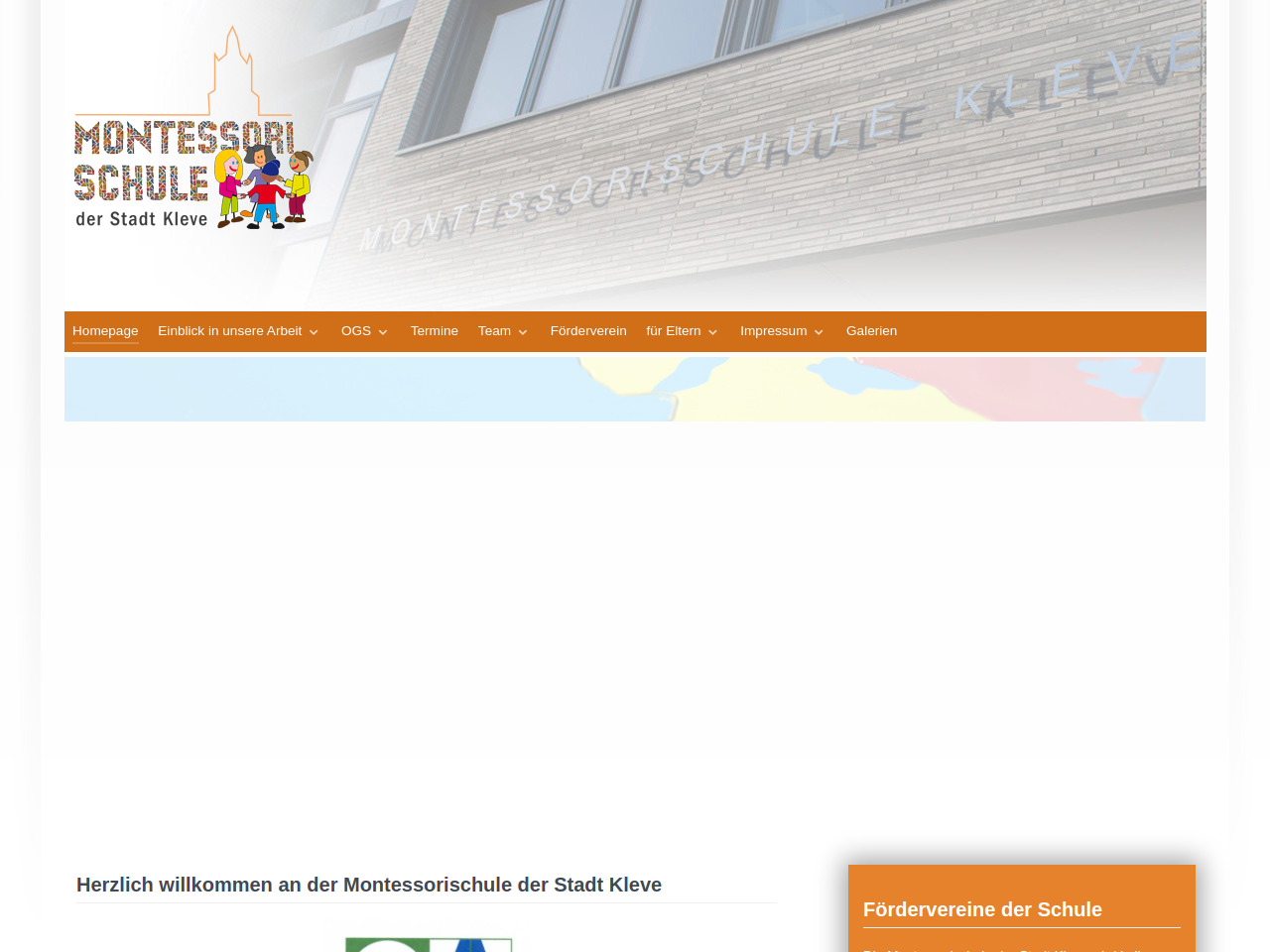
Task: Expand chevron beside 'Einblick in unsere Arbeit'
Action: coord(314,332)
